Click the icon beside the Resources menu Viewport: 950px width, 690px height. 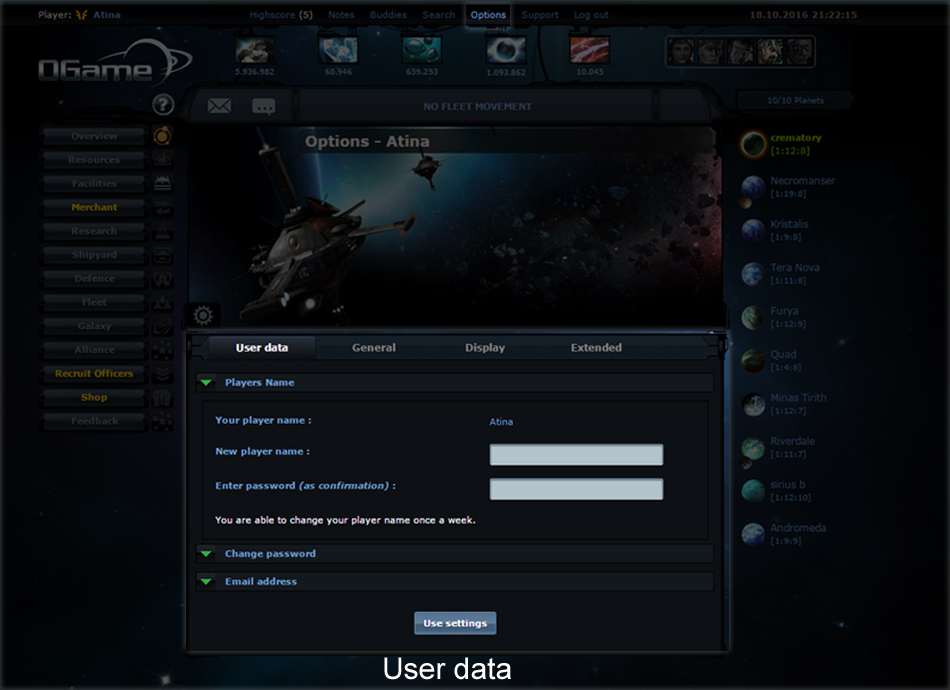162,159
